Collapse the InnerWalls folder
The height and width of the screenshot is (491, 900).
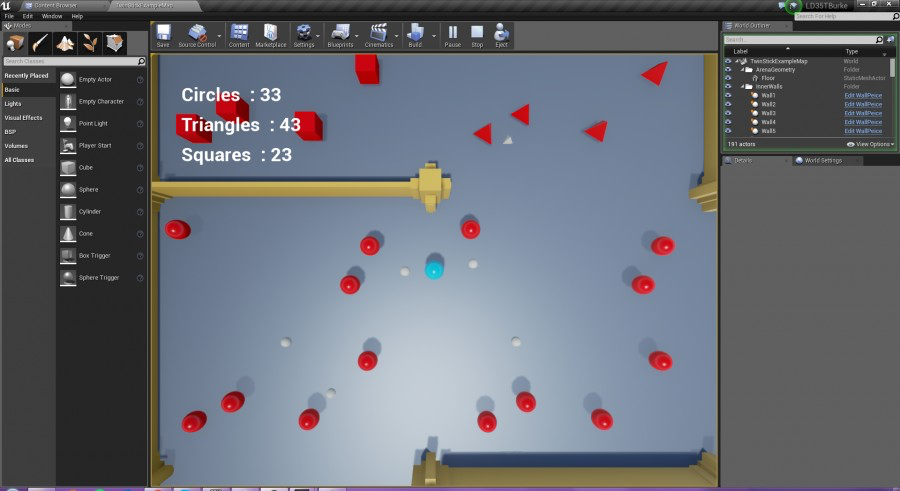[x=742, y=87]
